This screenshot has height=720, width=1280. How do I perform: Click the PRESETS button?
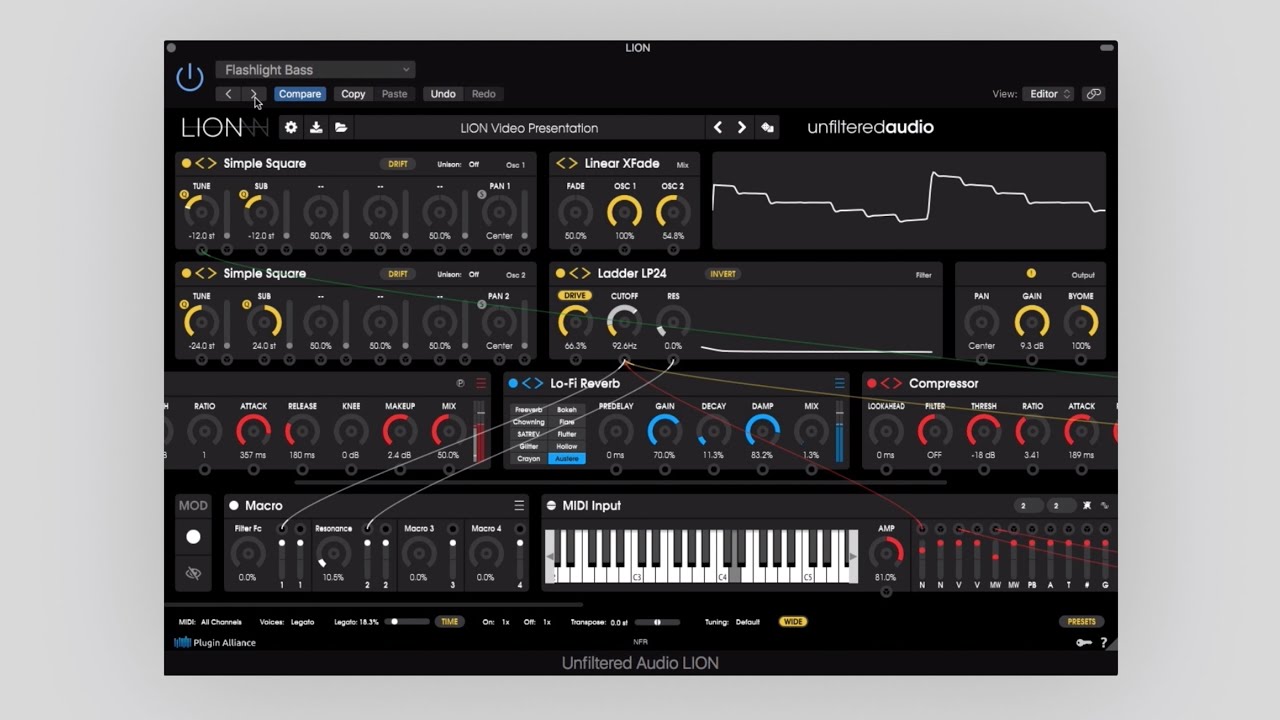[1081, 622]
